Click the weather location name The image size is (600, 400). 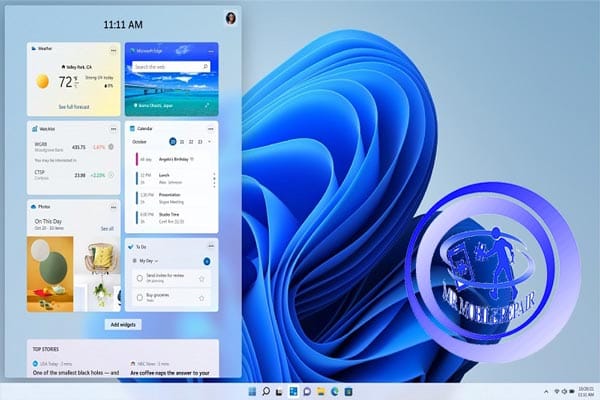pos(79,67)
